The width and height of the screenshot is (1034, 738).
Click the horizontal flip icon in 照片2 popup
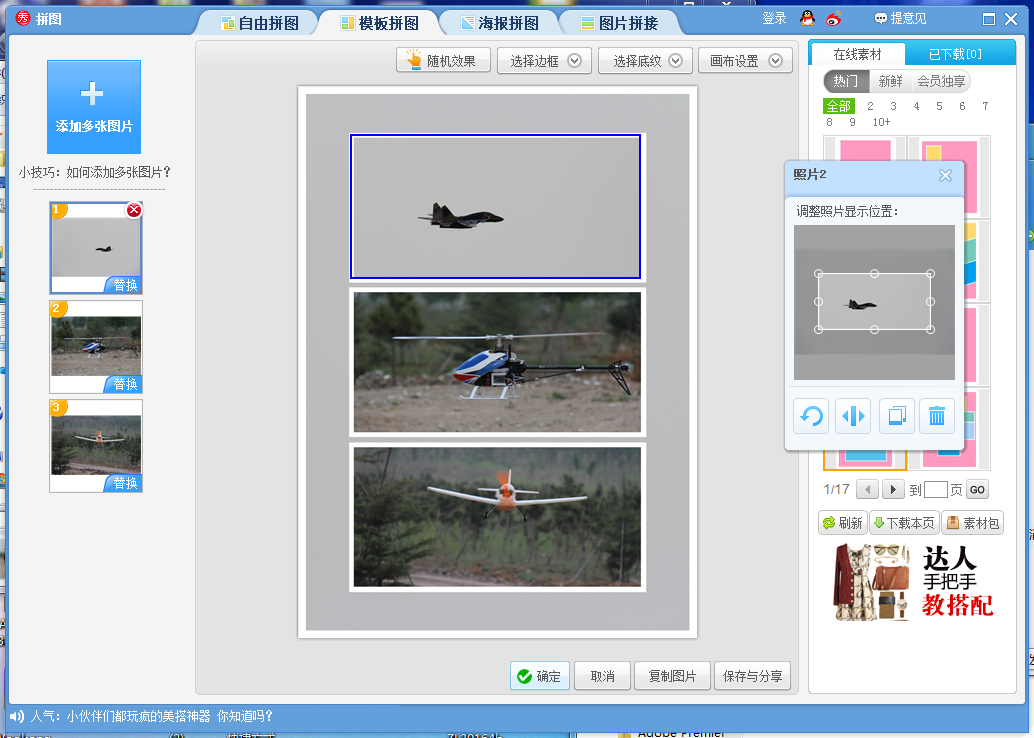point(853,416)
